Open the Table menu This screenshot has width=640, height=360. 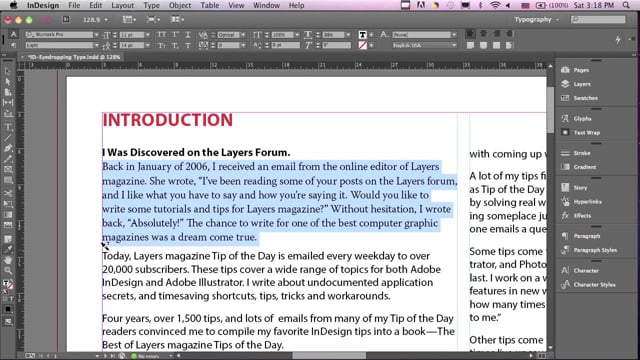click(210, 5)
